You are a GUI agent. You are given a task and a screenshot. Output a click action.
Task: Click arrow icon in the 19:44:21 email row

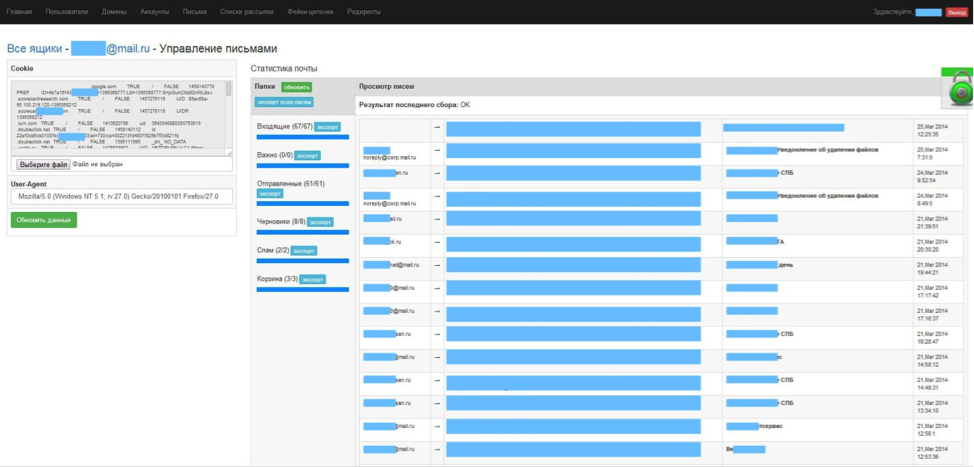coord(437,265)
